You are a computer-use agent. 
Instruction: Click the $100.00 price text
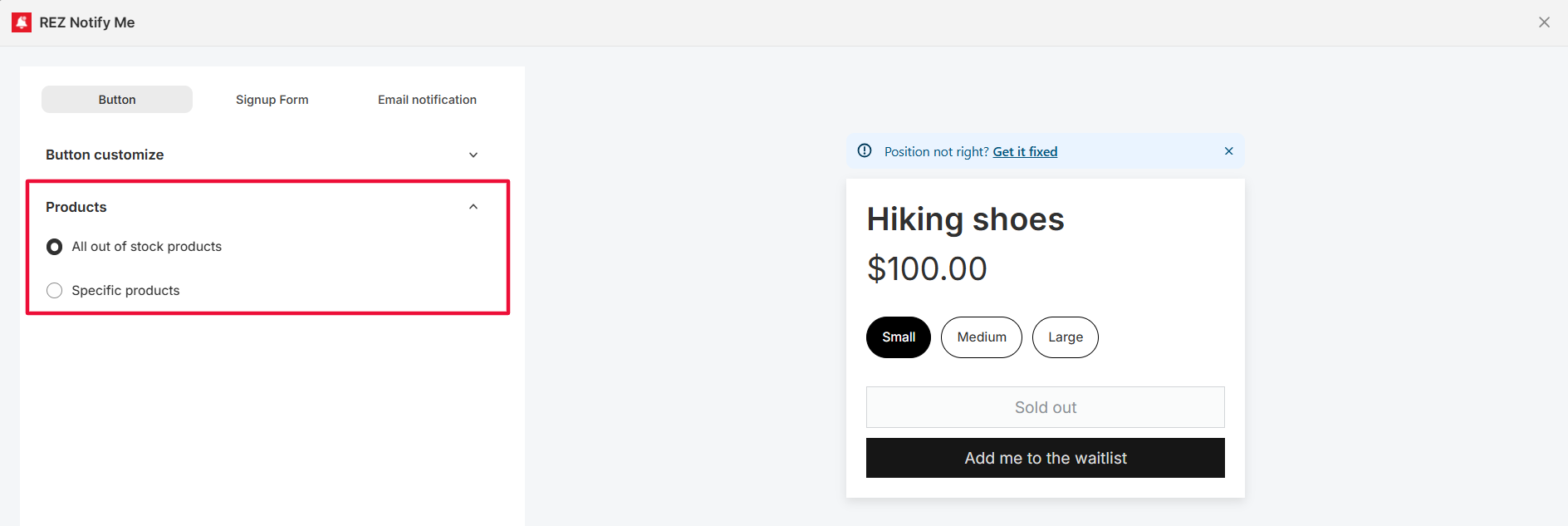click(x=927, y=268)
